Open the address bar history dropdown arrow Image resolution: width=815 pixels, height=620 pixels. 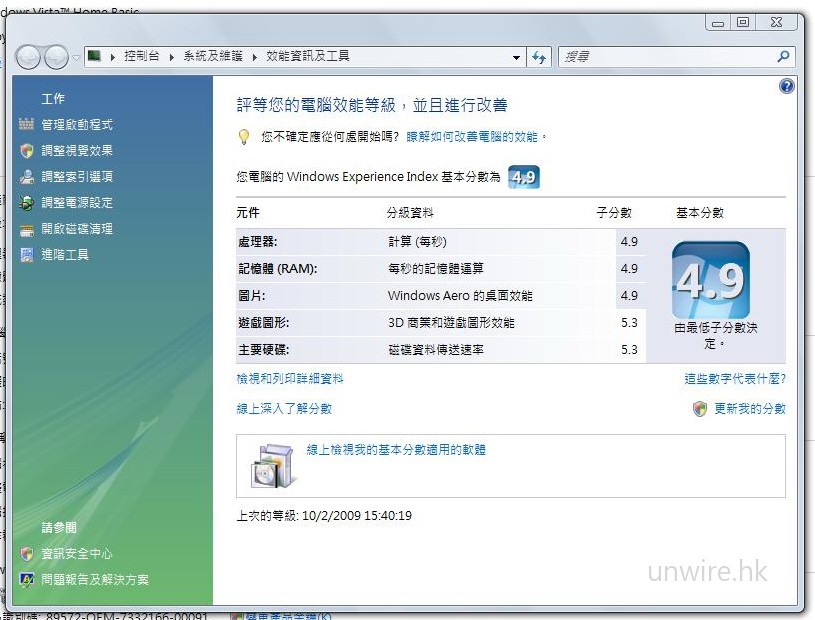pos(517,57)
